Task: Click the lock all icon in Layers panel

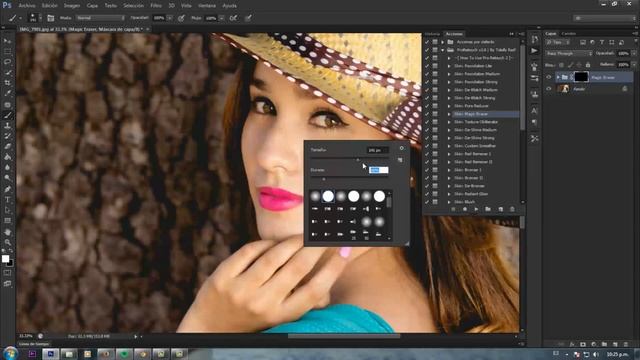Action: click(x=588, y=65)
